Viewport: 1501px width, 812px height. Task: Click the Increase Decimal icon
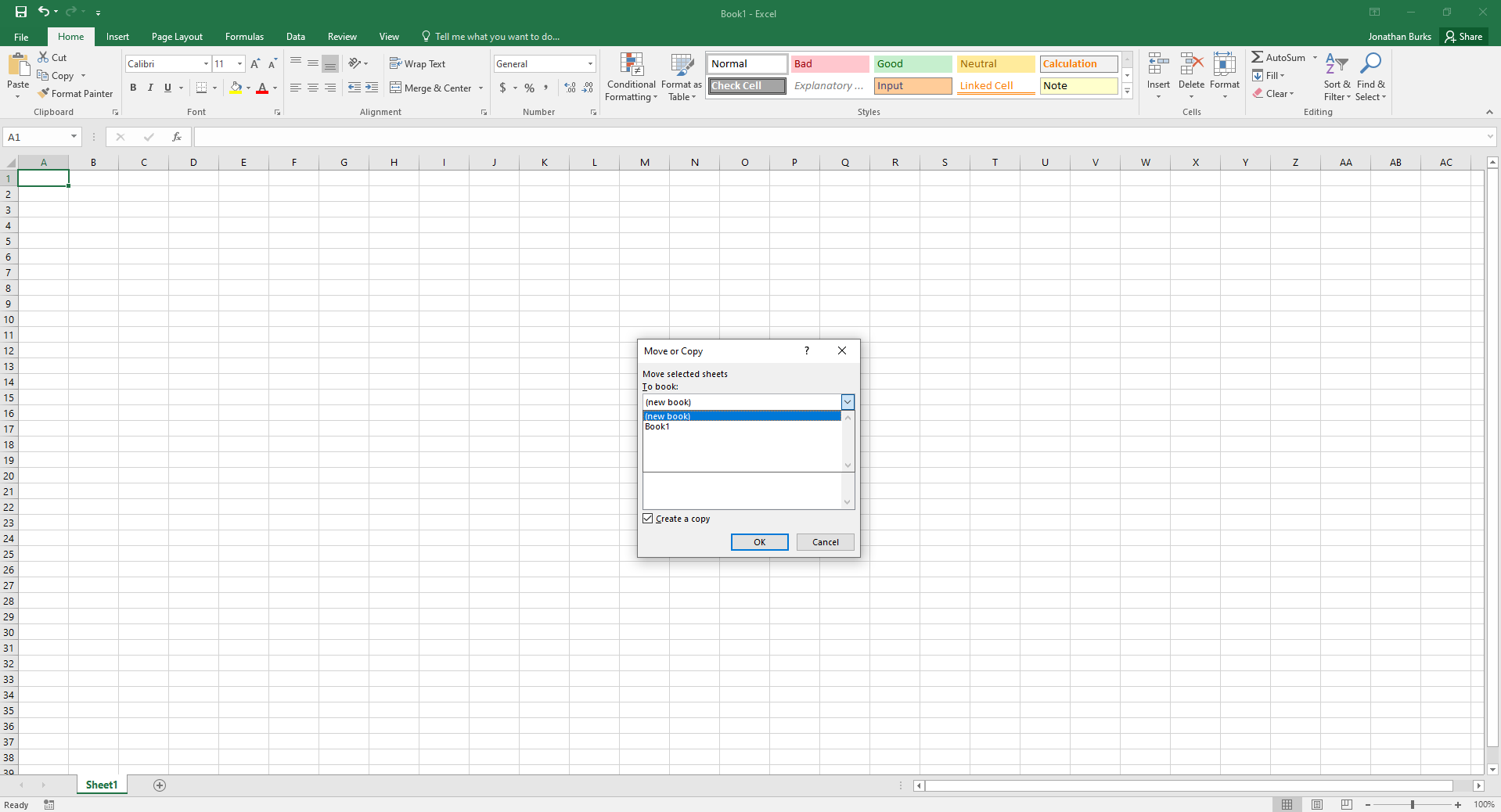point(569,88)
